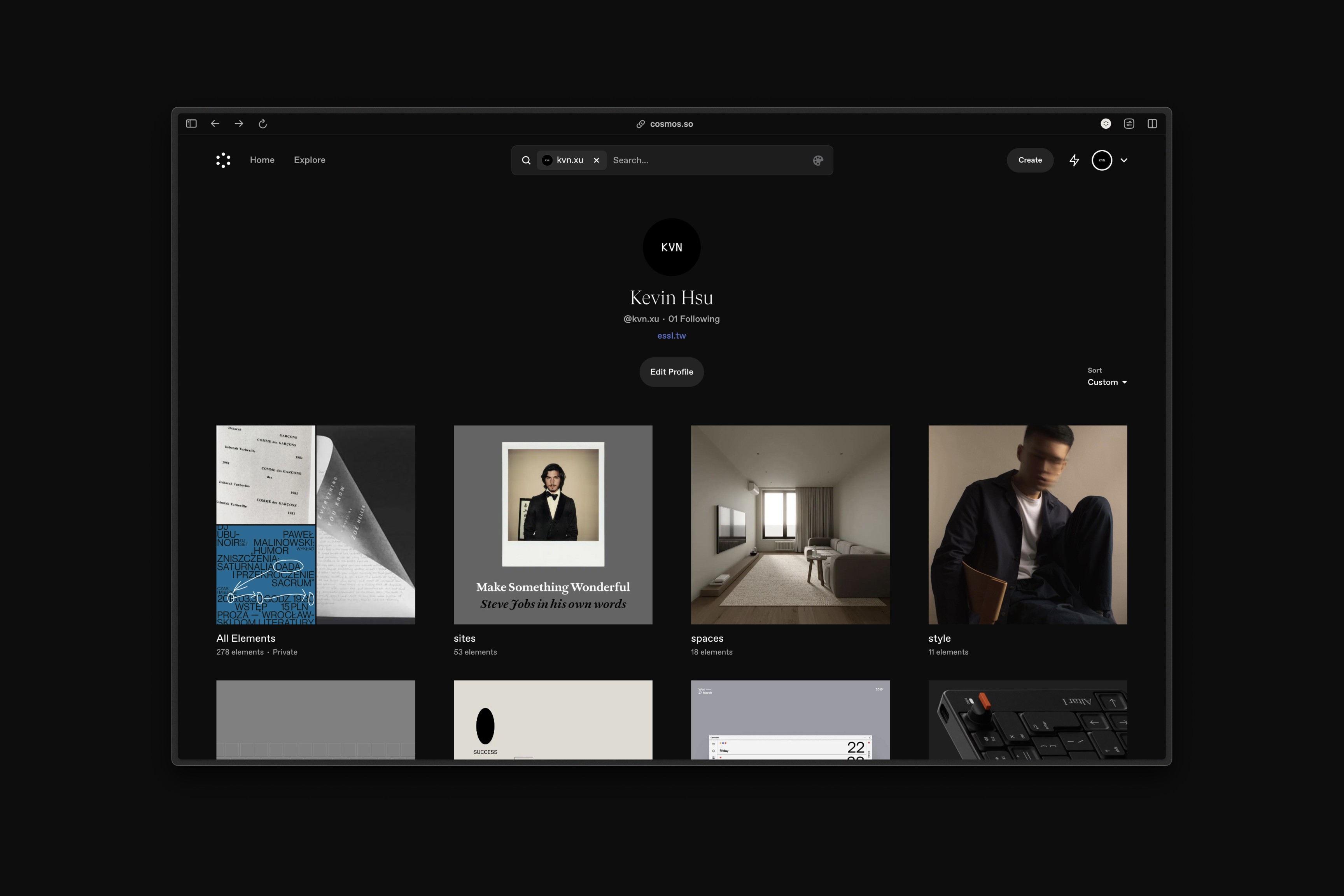1344x896 pixels.
Task: Click the Edit Profile button
Action: [x=672, y=372]
